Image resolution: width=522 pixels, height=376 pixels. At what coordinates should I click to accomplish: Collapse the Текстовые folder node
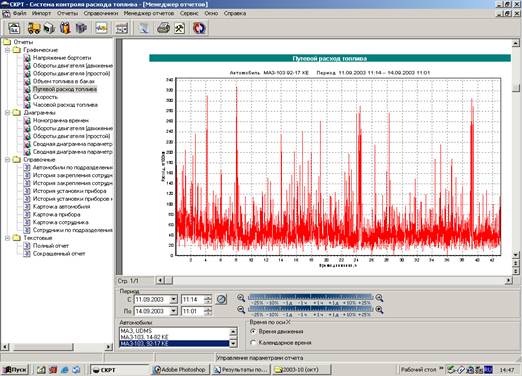(7, 238)
